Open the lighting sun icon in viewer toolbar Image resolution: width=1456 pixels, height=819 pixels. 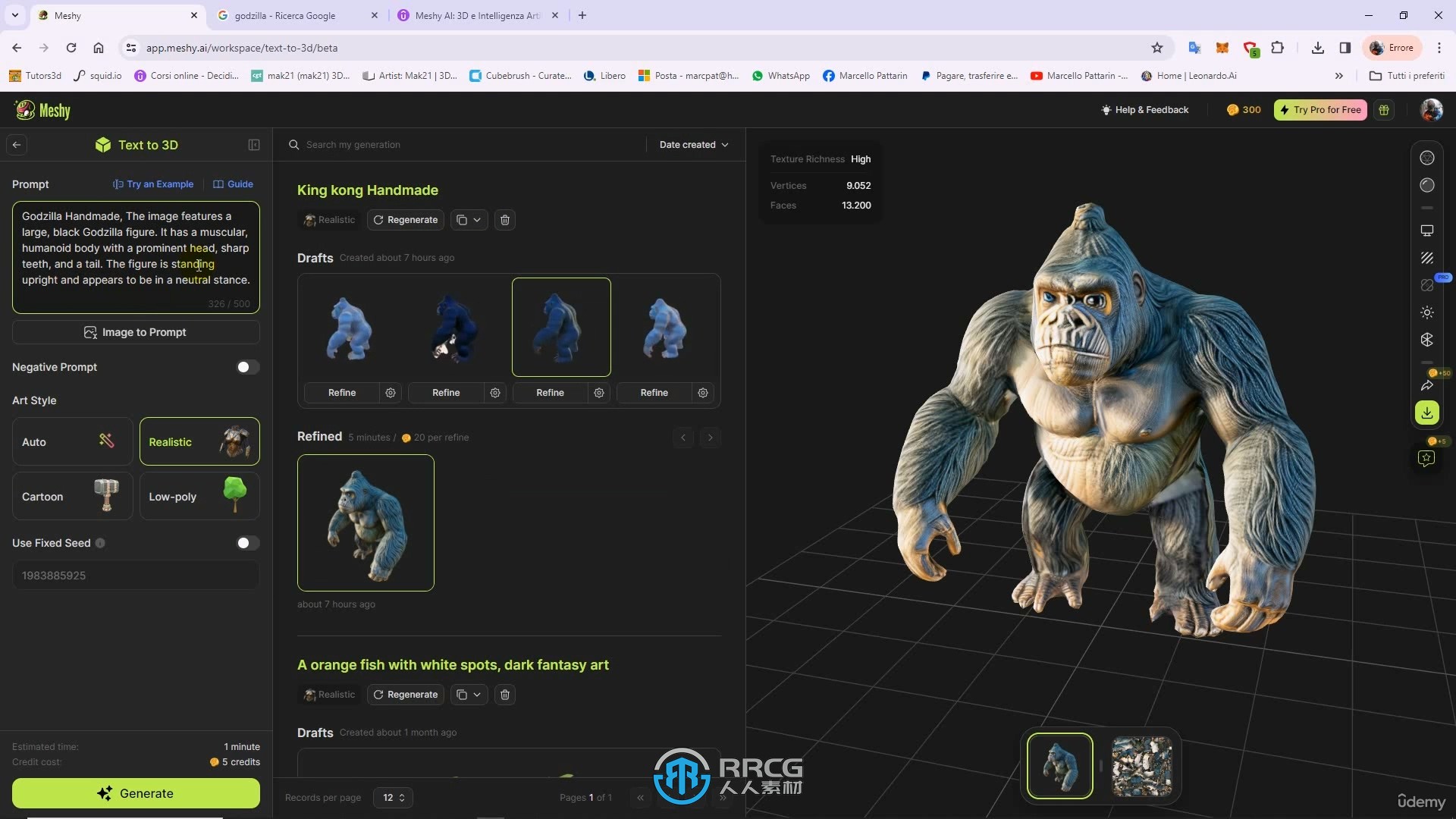tap(1427, 312)
